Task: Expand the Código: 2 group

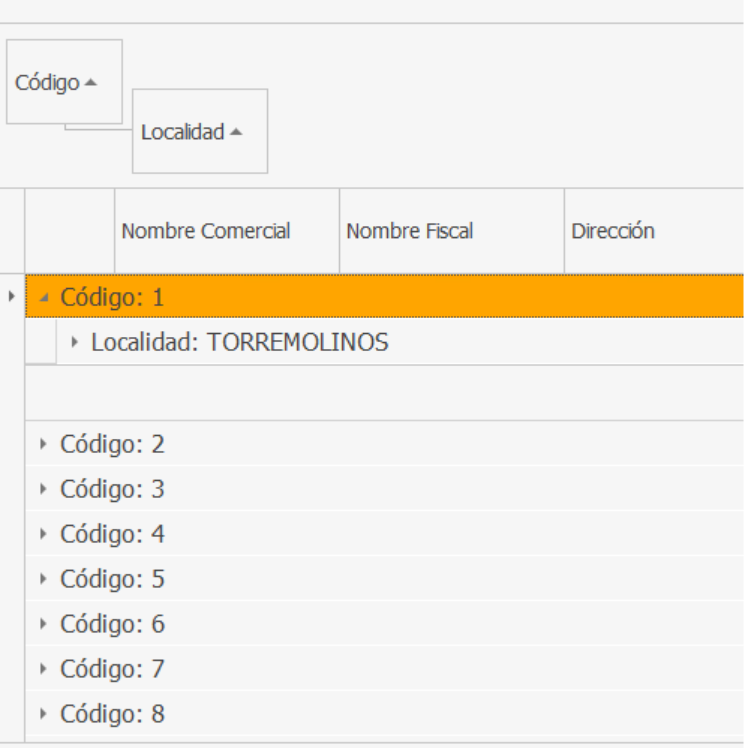Action: click(x=43, y=444)
